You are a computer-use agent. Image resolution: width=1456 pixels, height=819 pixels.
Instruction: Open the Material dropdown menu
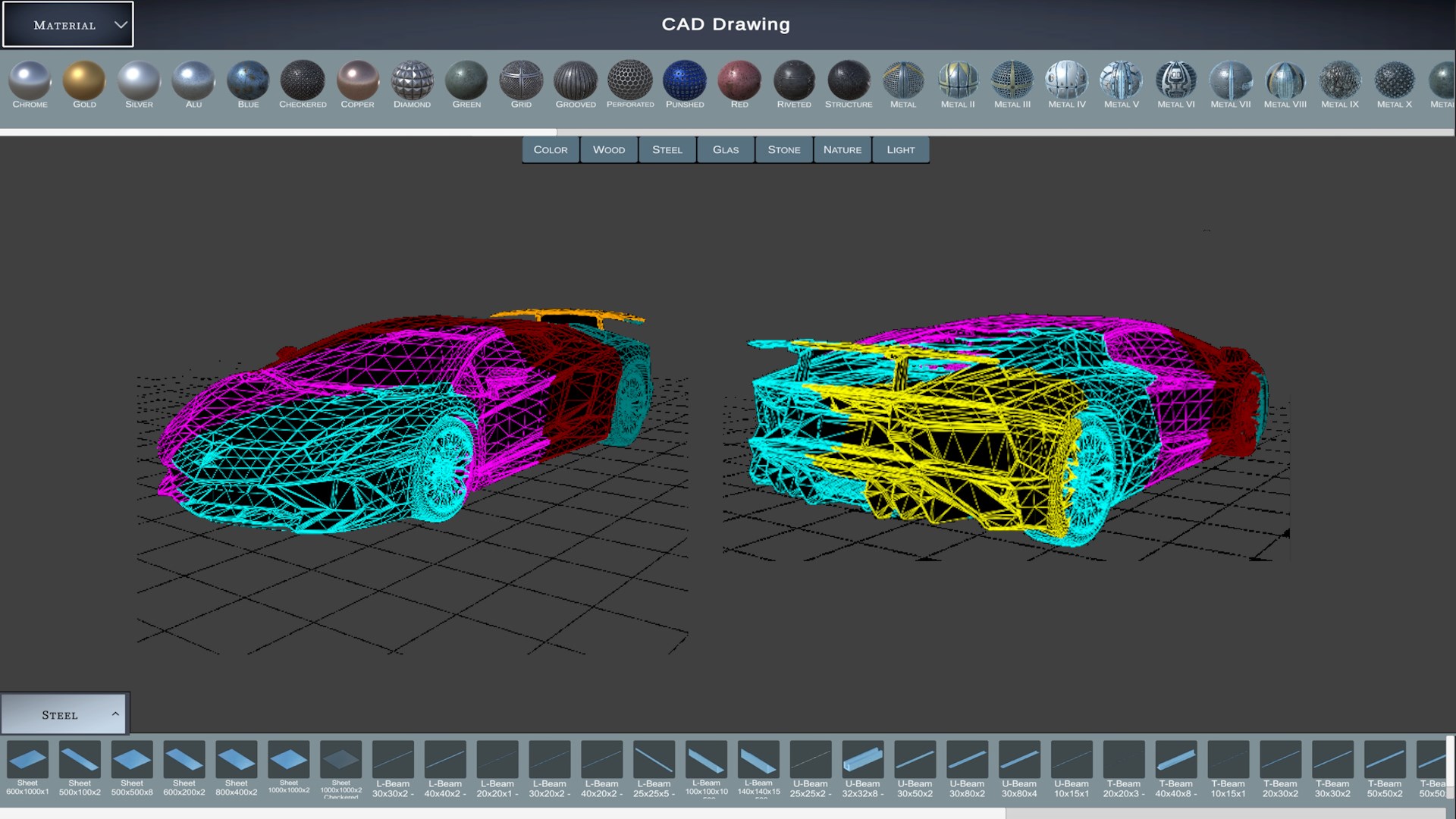(68, 25)
